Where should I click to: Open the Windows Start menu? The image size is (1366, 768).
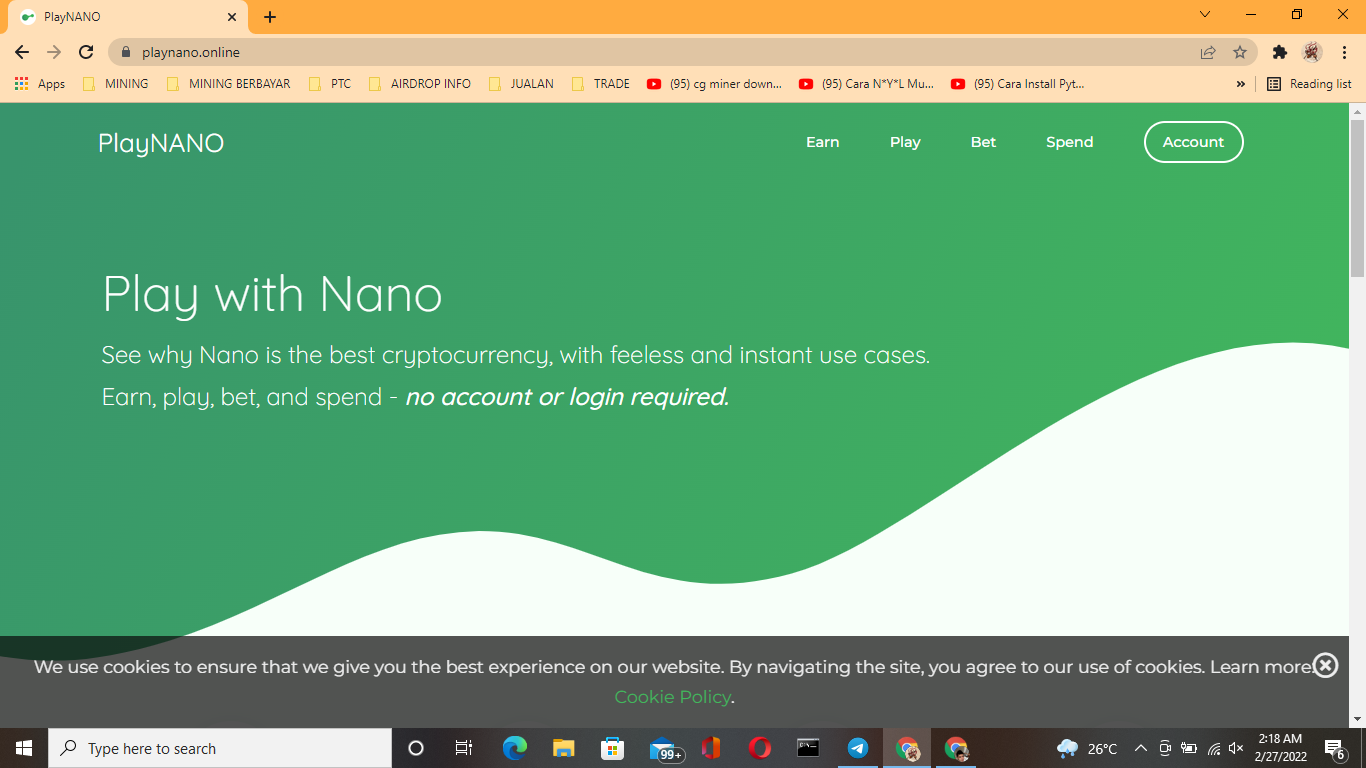(24, 748)
